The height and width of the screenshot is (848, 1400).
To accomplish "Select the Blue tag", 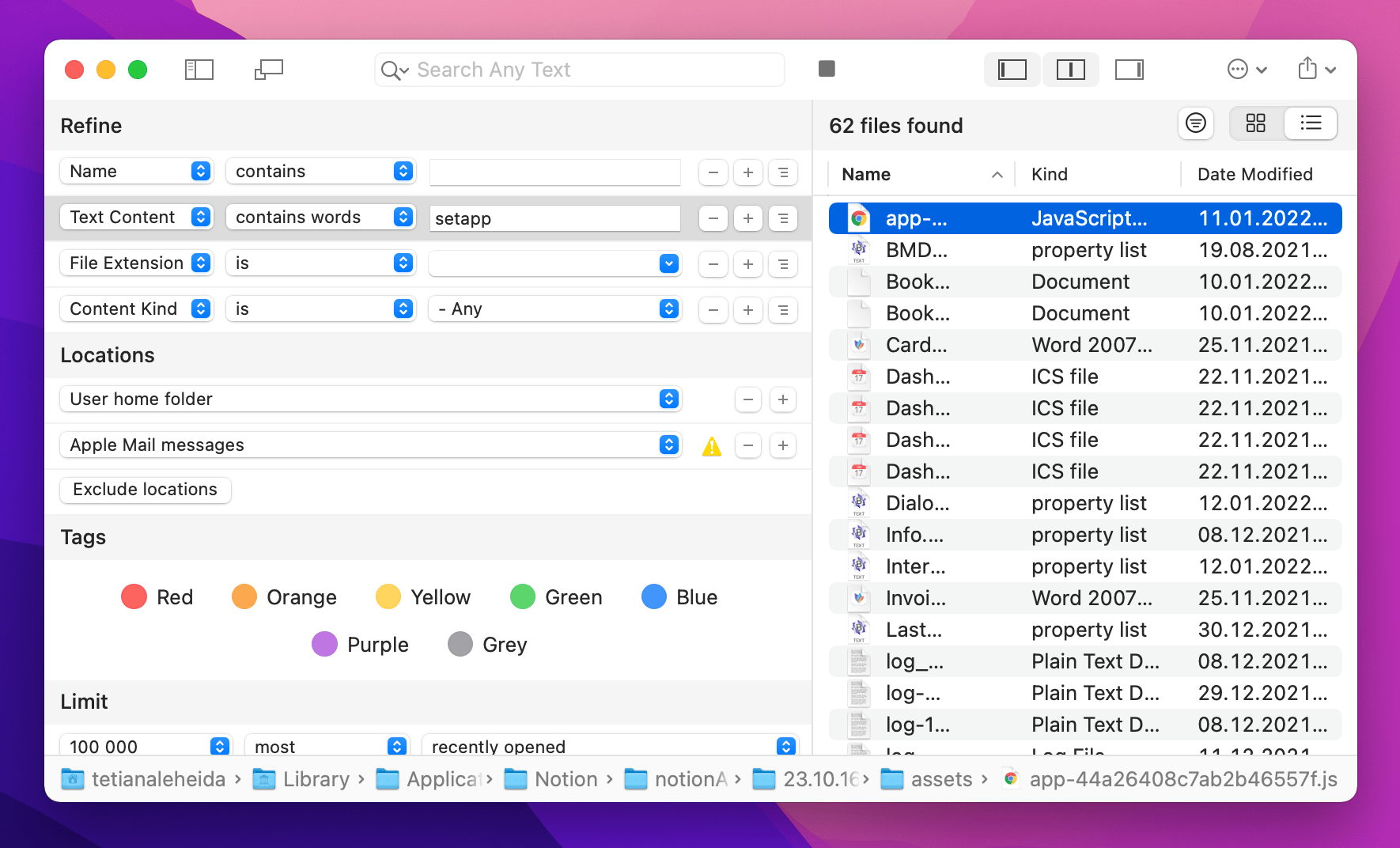I will coord(679,597).
